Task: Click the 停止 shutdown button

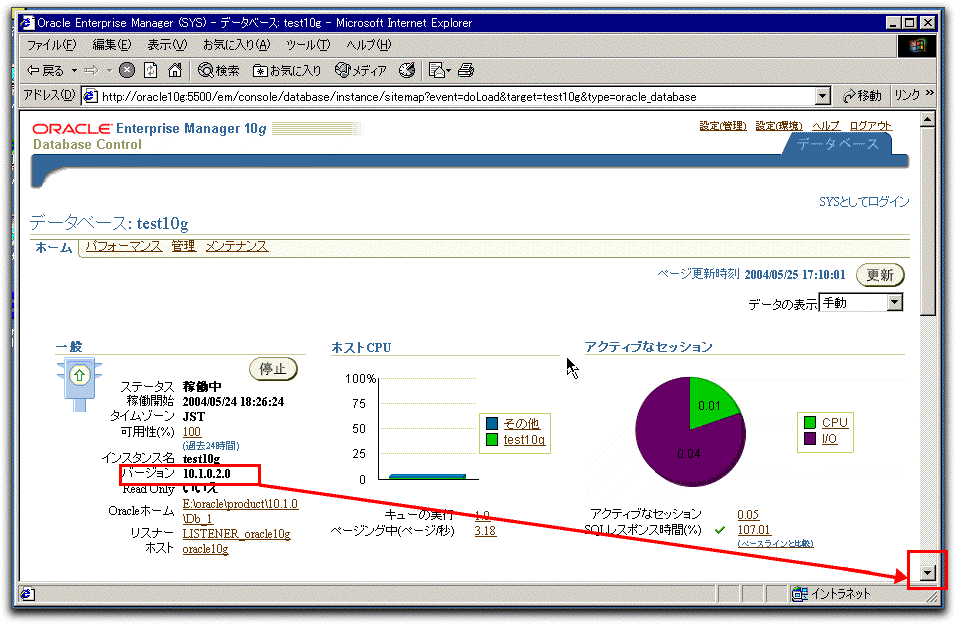Action: point(273,369)
